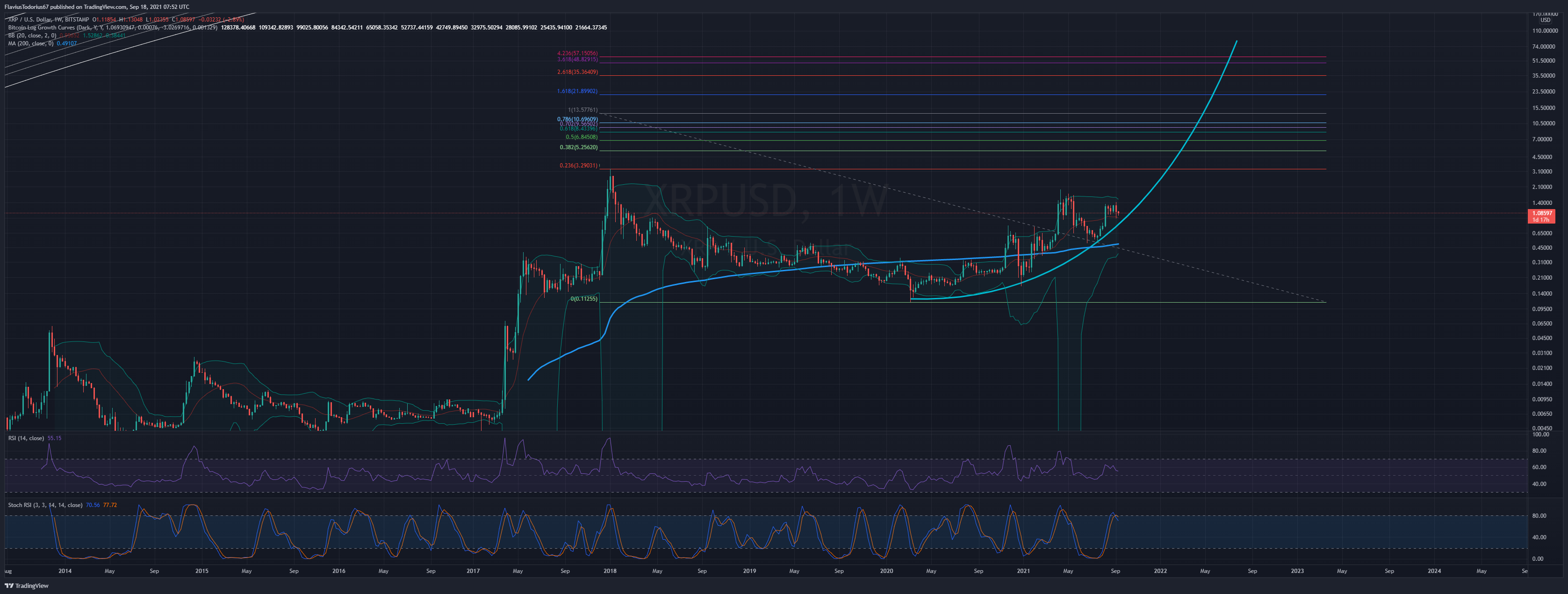
Task: Select the XRP / U.S. Dollar symbol legend
Action: pyautogui.click(x=49, y=20)
